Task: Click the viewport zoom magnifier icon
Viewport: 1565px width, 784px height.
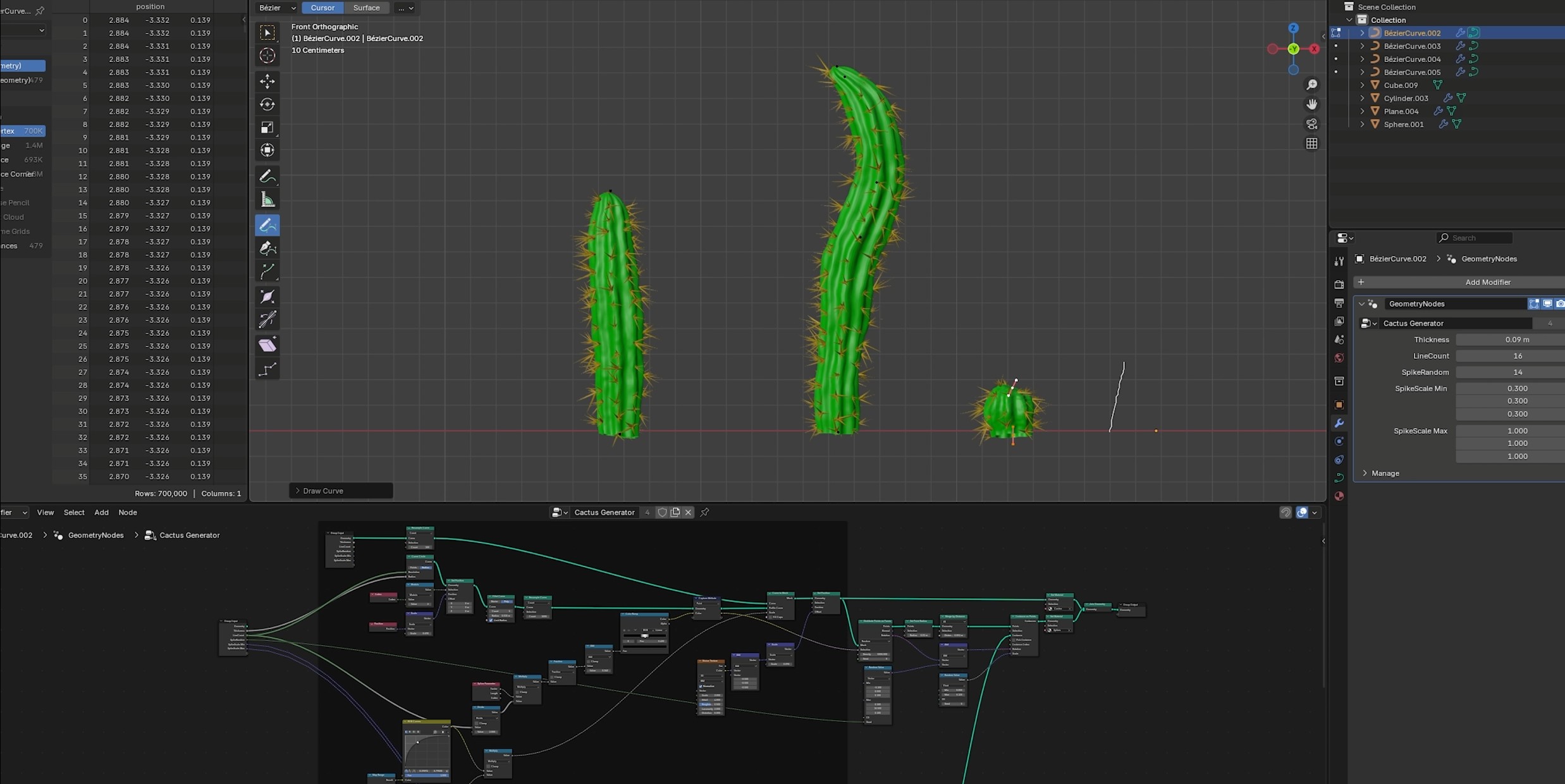Action: [x=1312, y=85]
